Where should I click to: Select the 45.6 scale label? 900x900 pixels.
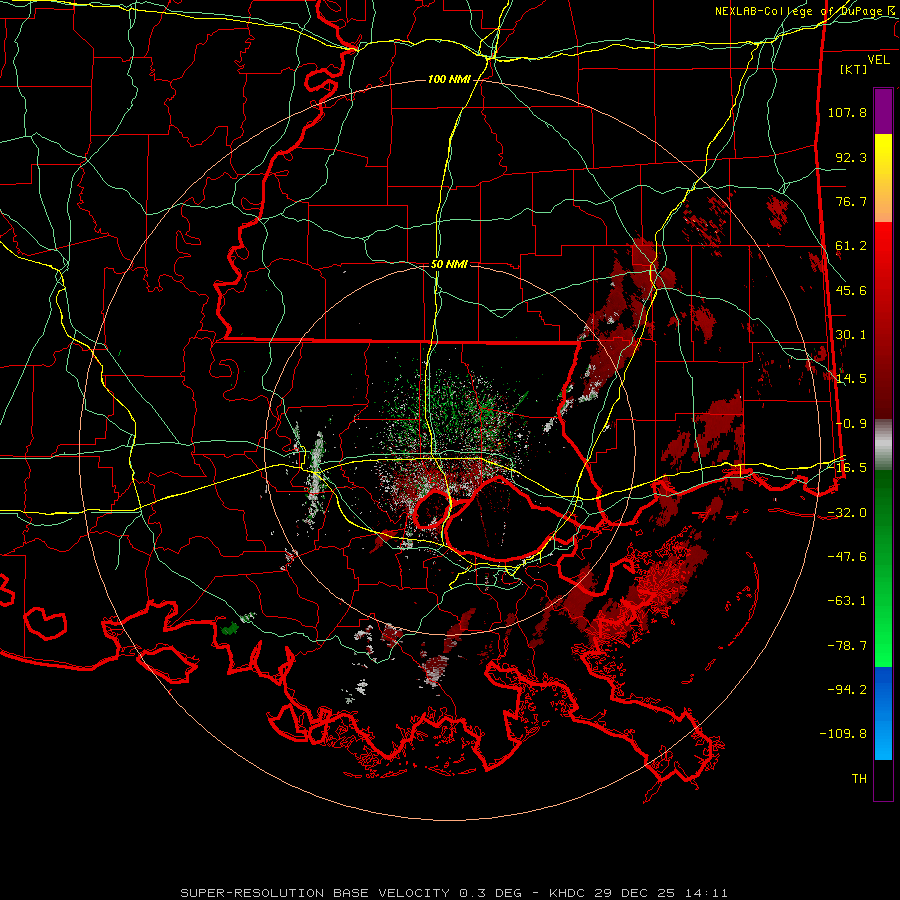(x=851, y=290)
